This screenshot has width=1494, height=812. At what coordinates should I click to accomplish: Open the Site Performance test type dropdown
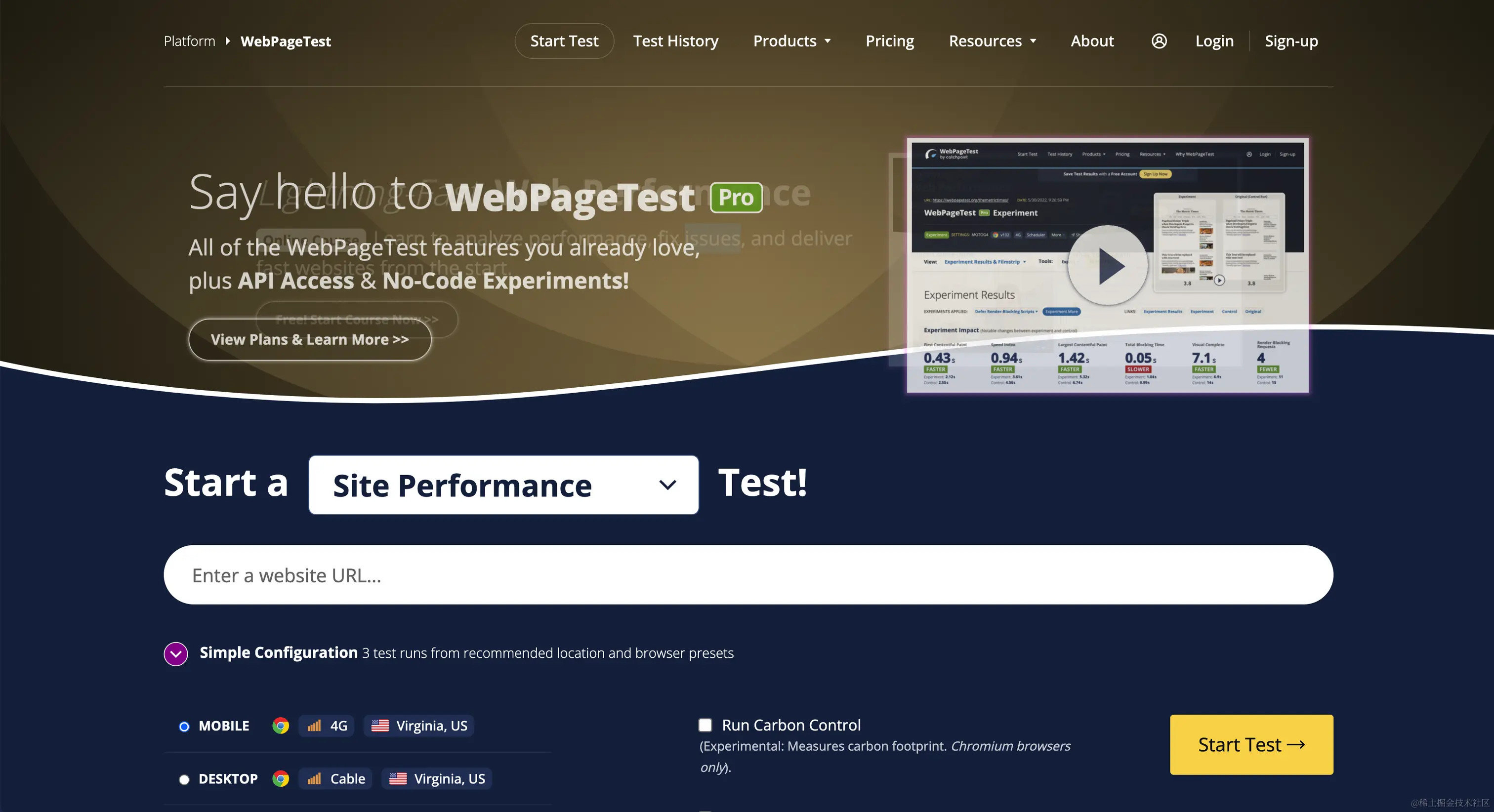503,485
